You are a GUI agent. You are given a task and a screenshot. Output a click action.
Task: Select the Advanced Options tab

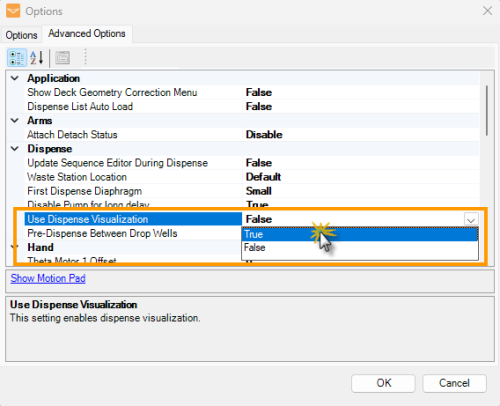pyautogui.click(x=87, y=34)
